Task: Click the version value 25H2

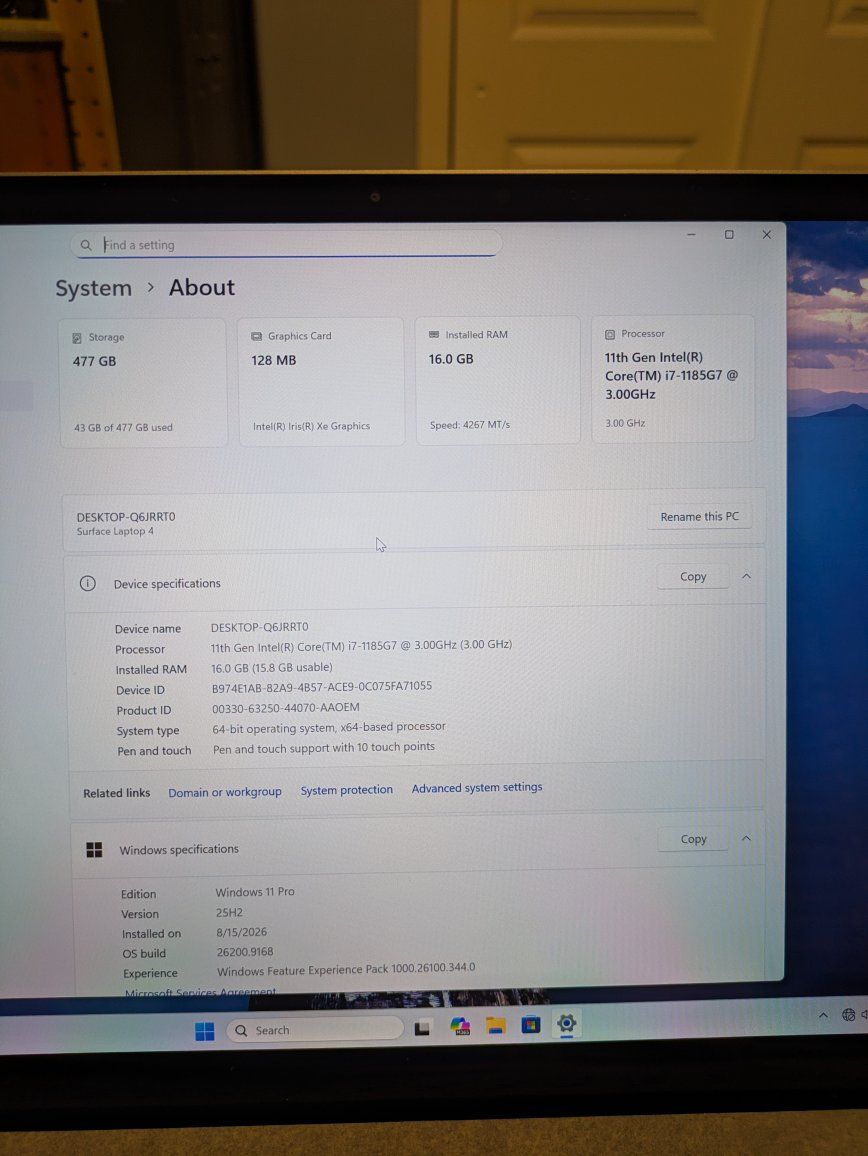Action: coord(229,912)
